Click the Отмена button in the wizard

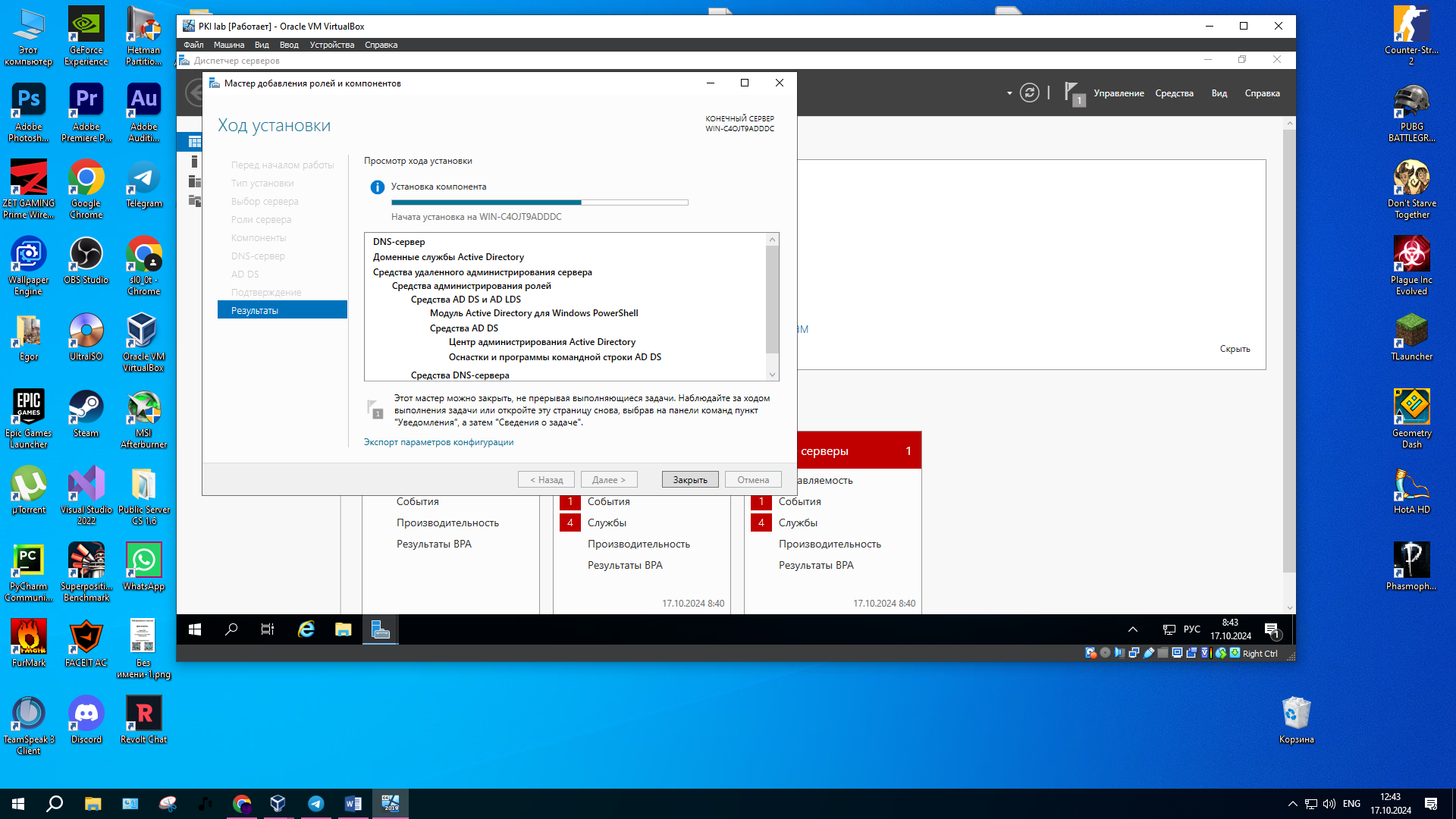pos(753,480)
